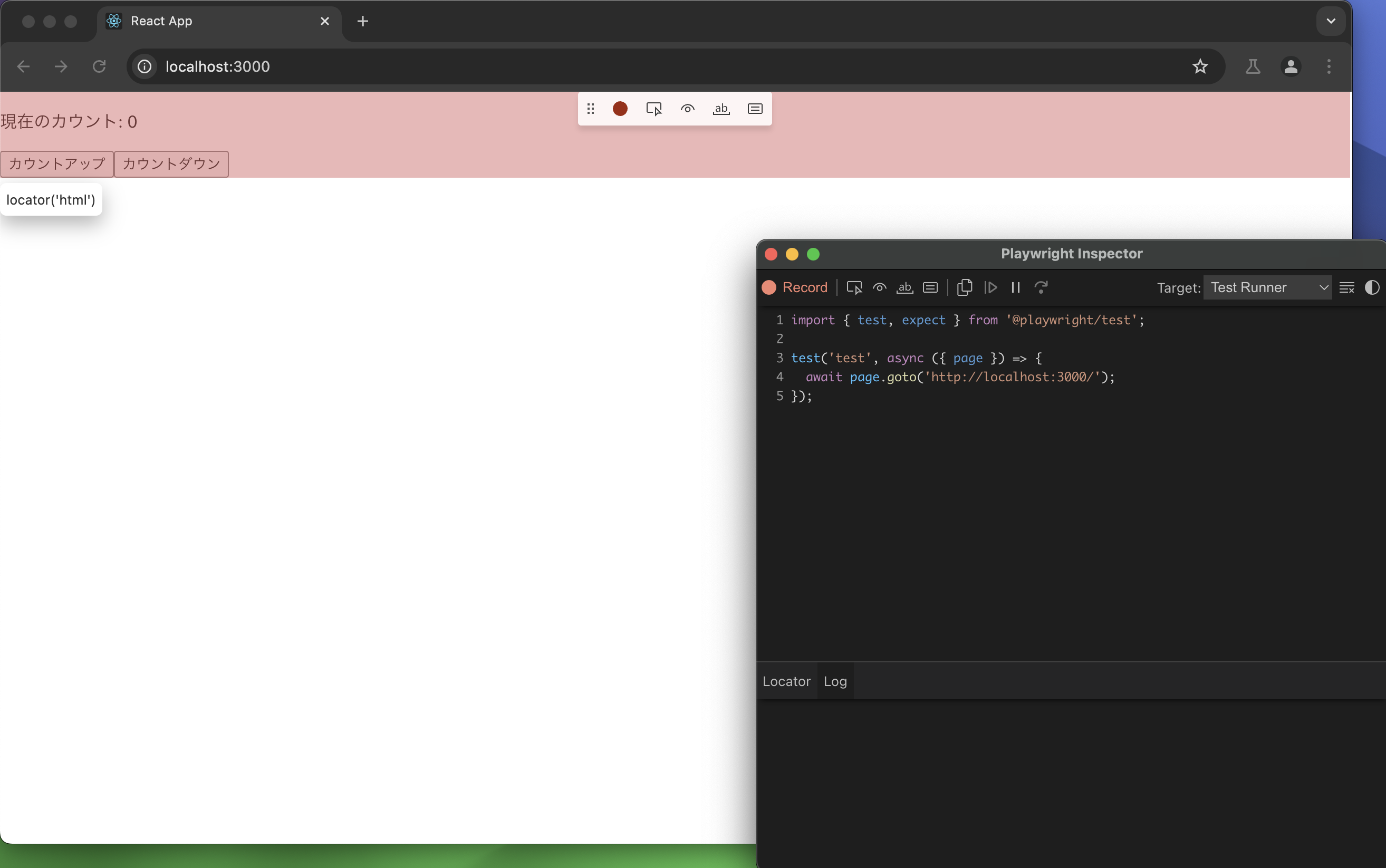Viewport: 1386px width, 868px height.
Task: Copy the generated test code
Action: (965, 287)
